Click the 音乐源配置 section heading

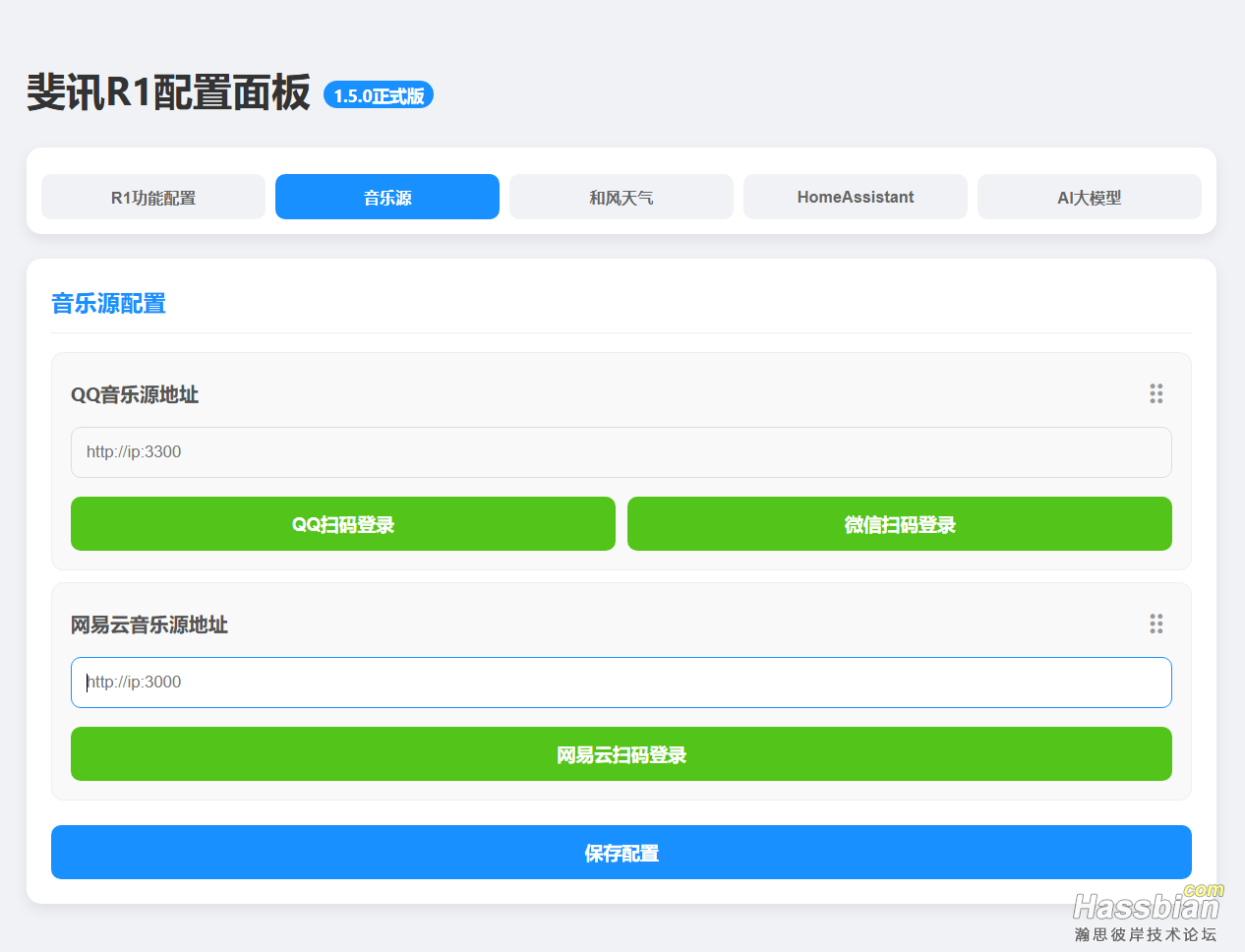click(x=108, y=304)
